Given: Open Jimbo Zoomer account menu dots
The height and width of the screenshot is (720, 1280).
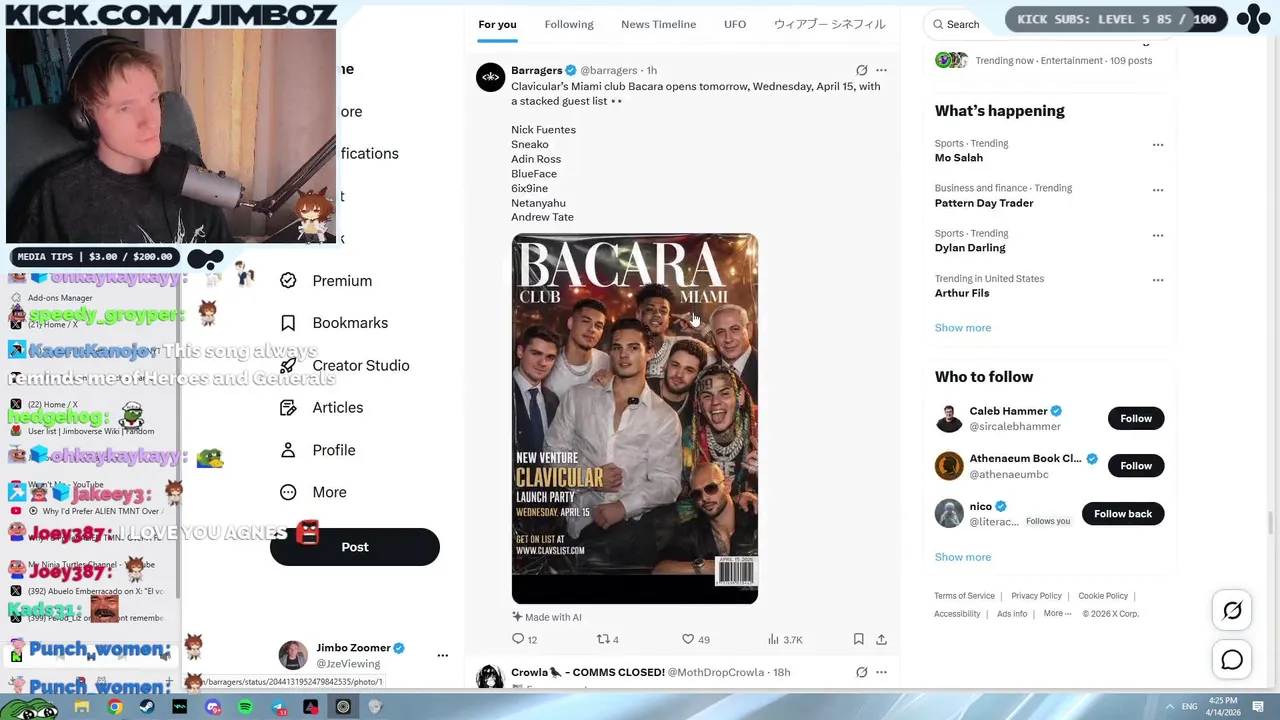Looking at the screenshot, I should (442, 655).
